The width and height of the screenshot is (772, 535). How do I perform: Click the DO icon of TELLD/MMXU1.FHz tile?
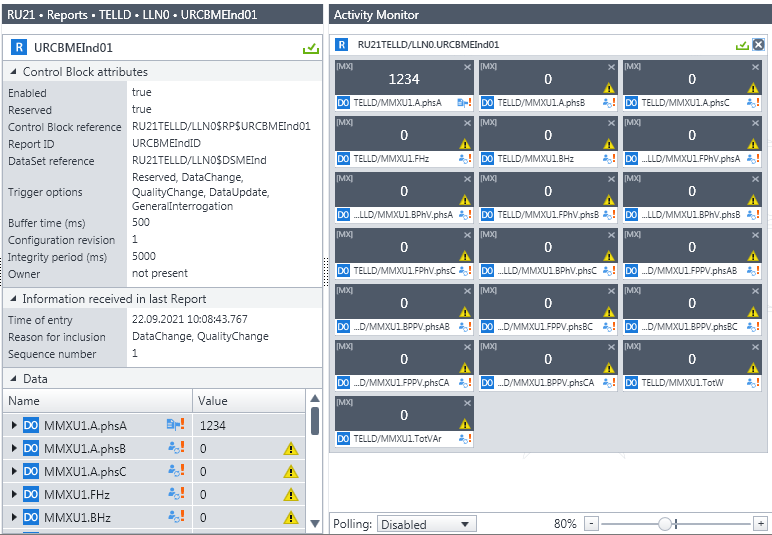coord(343,158)
